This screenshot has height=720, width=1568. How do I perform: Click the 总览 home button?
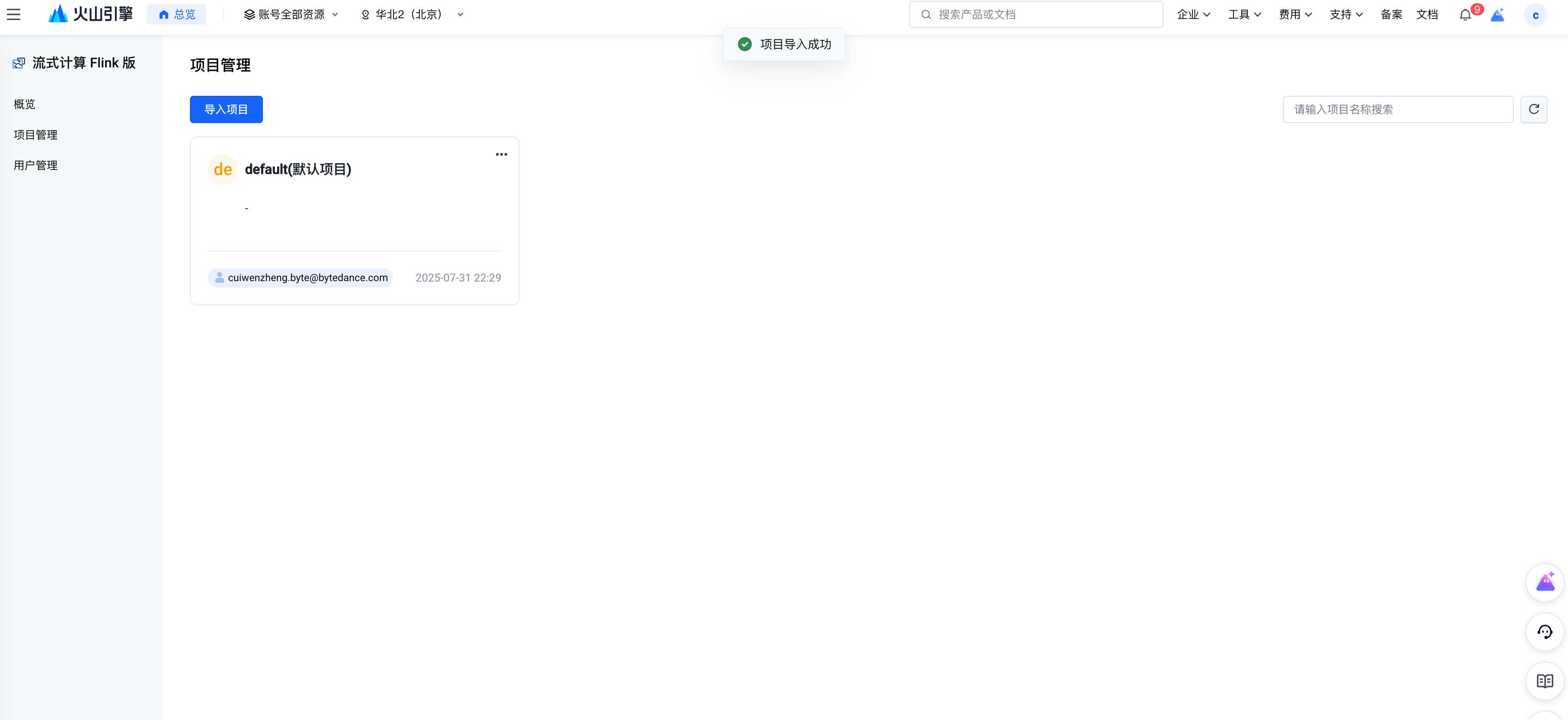click(176, 14)
